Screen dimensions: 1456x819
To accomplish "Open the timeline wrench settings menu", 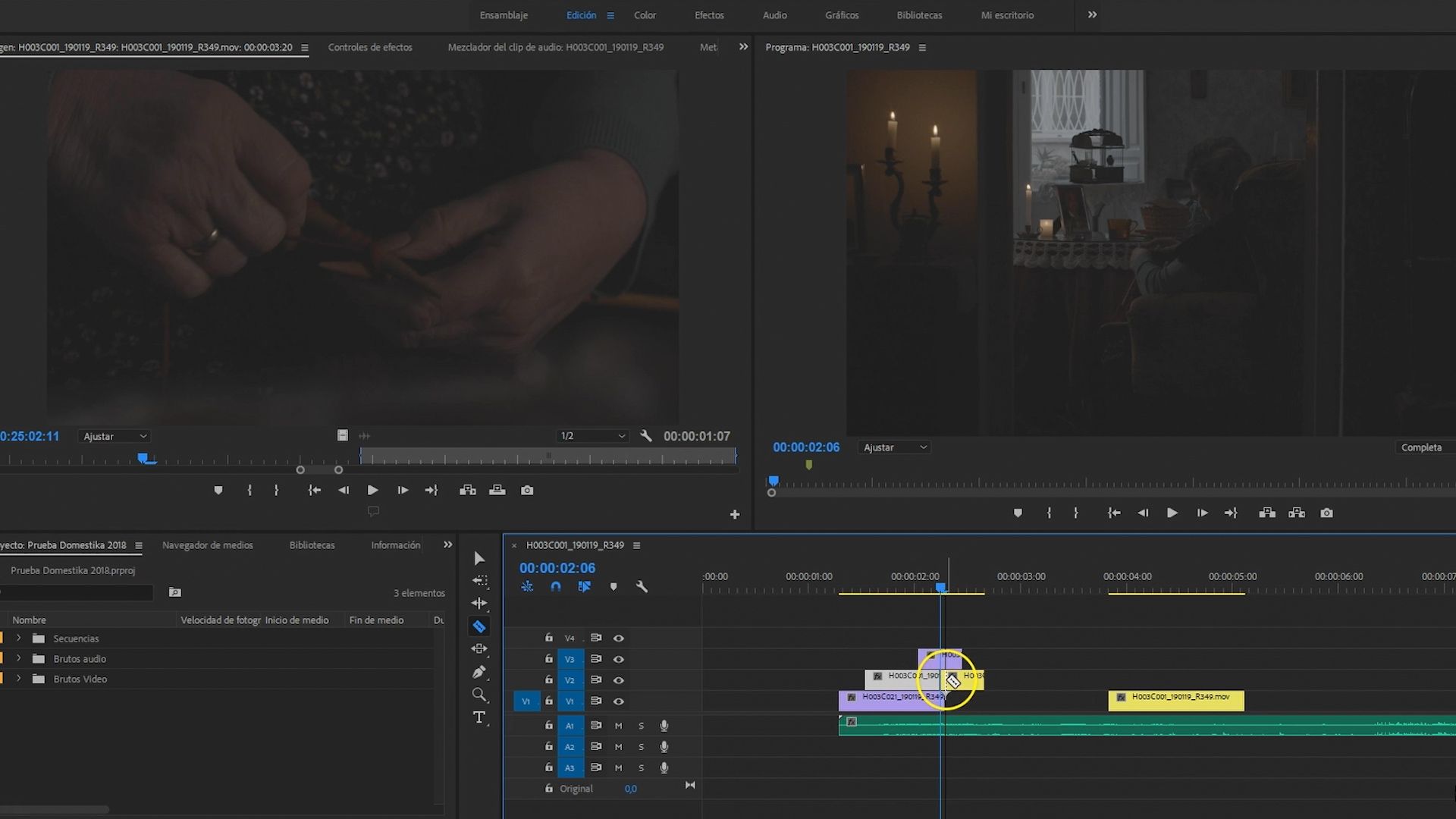I will tap(642, 586).
